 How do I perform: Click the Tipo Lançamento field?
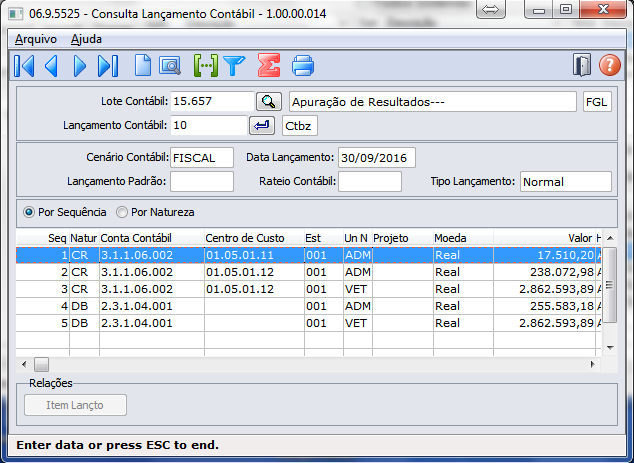pos(566,182)
